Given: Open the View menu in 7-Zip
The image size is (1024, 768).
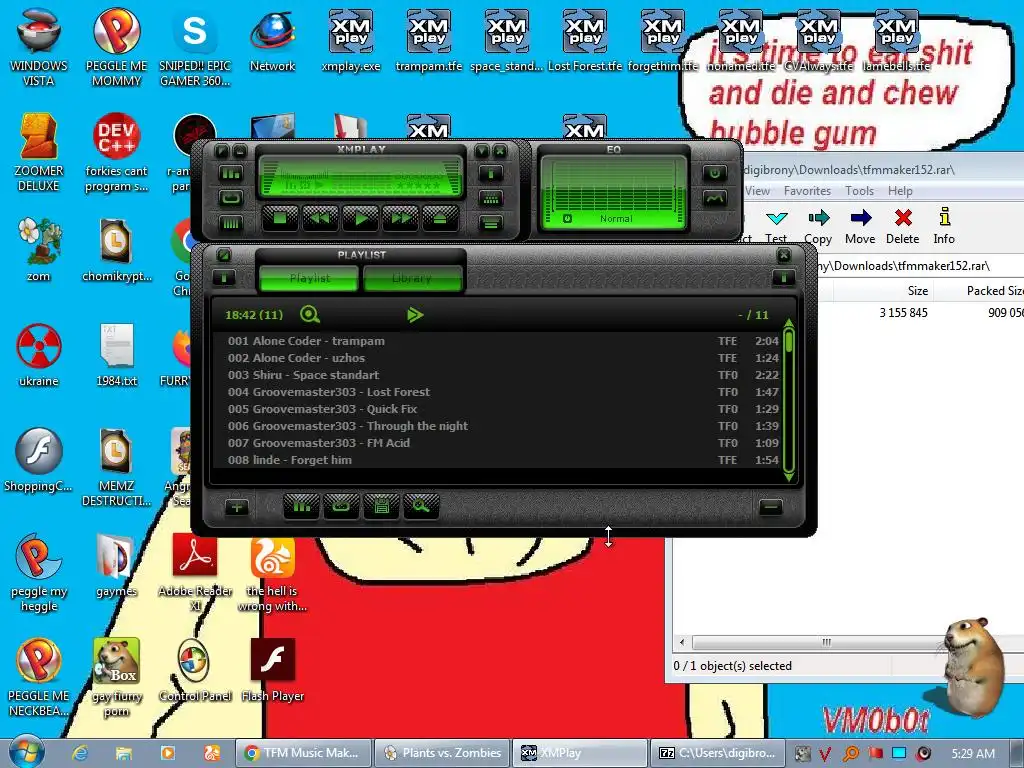Looking at the screenshot, I should [758, 191].
